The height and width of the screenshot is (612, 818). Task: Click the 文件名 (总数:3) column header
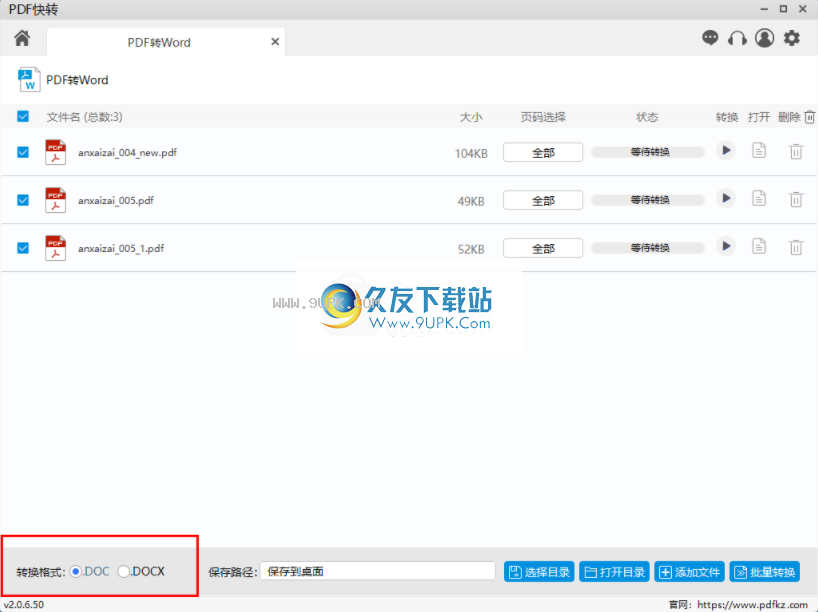coord(85,117)
